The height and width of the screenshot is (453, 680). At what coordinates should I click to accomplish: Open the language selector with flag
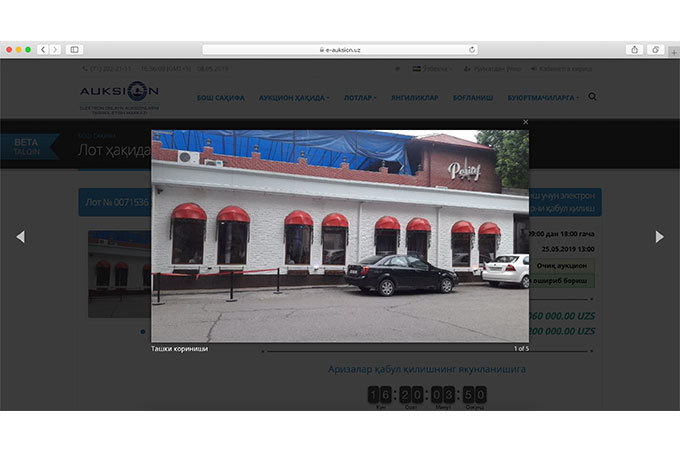coord(432,69)
